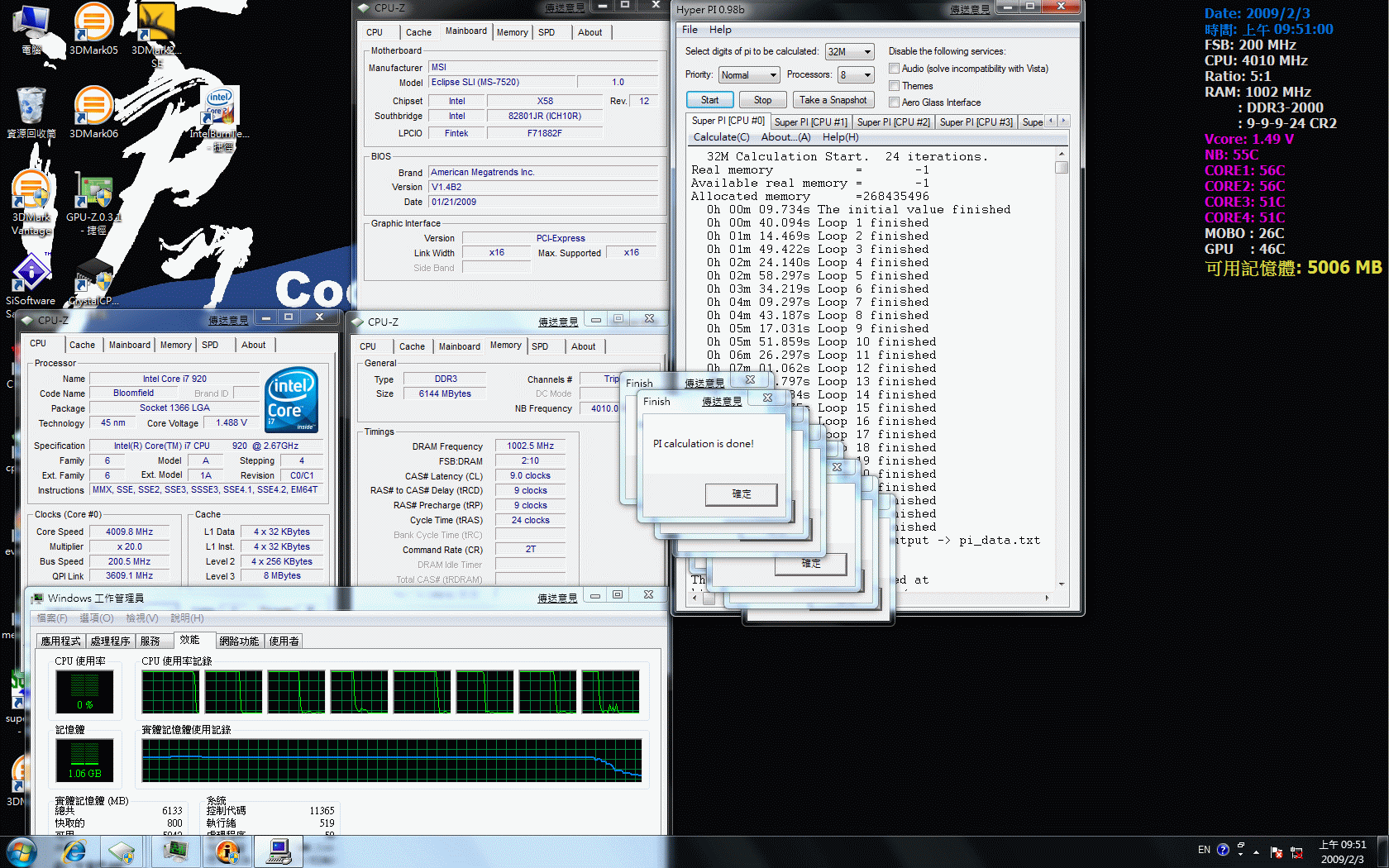Viewport: 1389px width, 868px height.
Task: Open the File menu in Hyper PI
Action: 690,30
